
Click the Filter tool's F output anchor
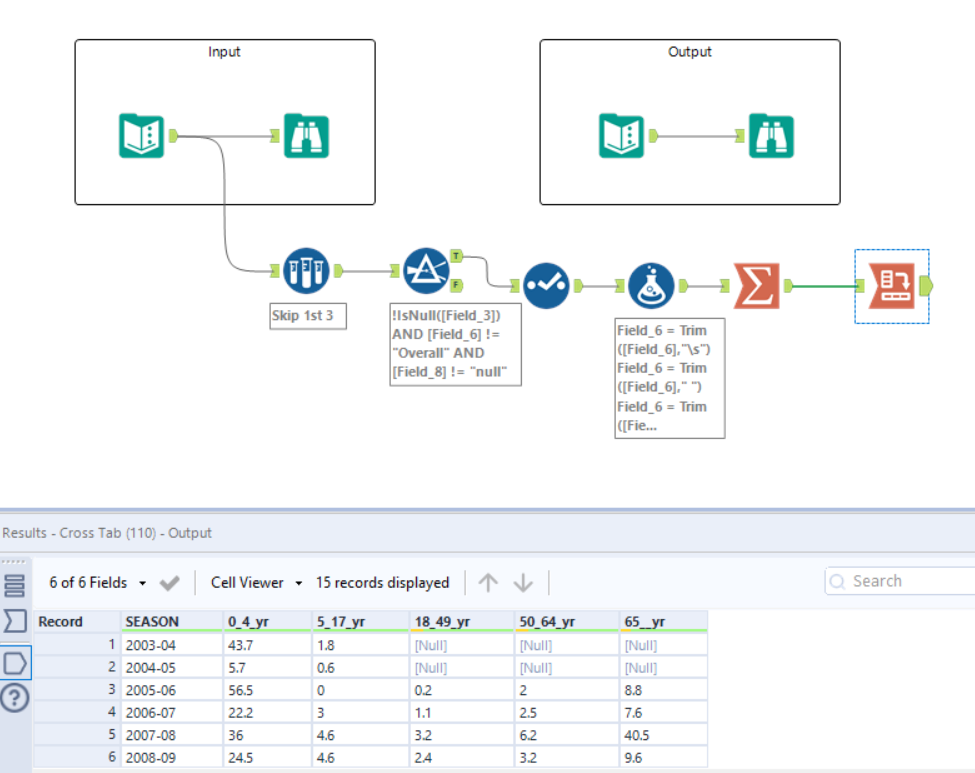(x=456, y=285)
